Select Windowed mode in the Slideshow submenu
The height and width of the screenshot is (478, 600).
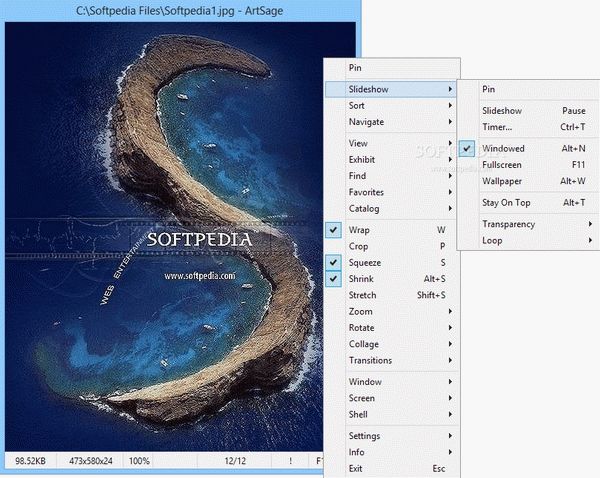pyautogui.click(x=503, y=149)
